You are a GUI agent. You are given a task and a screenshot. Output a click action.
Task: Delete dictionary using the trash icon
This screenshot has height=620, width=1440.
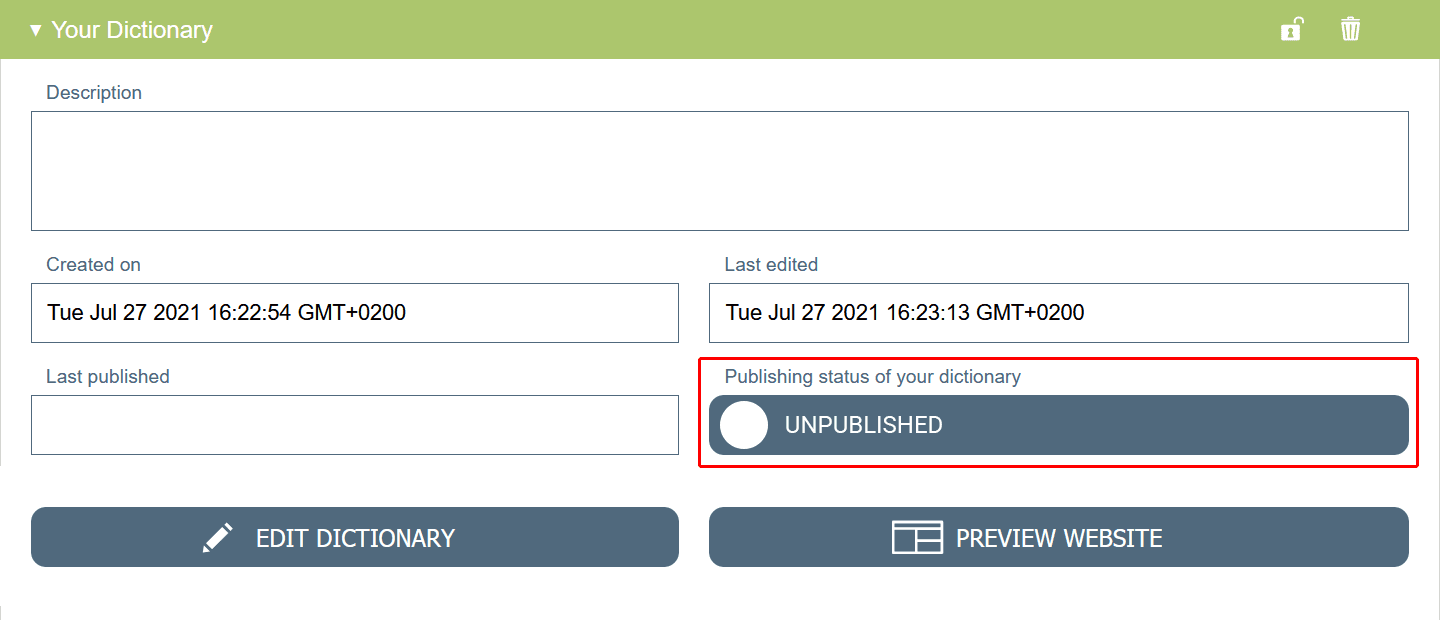coord(1350,29)
